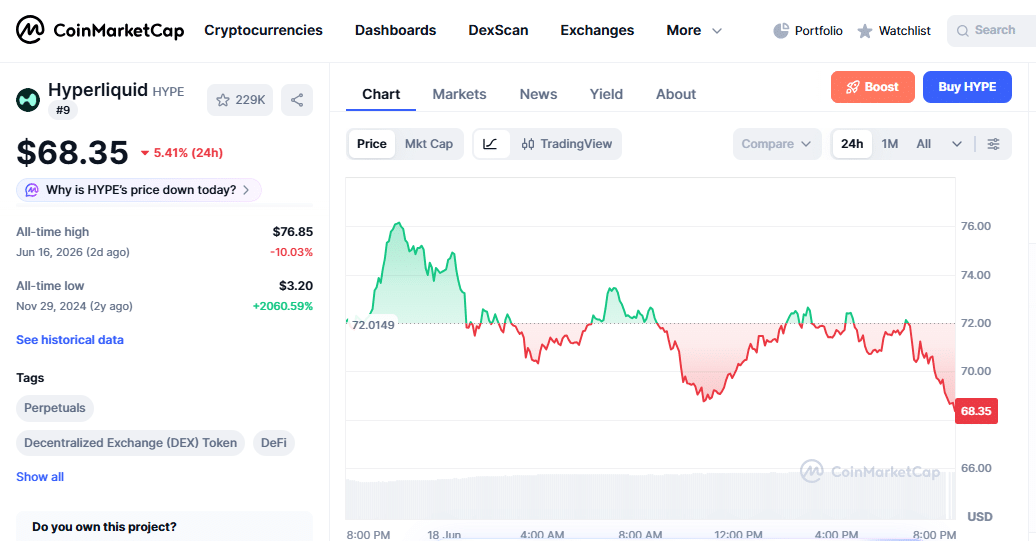The height and width of the screenshot is (541, 1036).
Task: Switch to line chart icon view
Action: click(x=491, y=144)
